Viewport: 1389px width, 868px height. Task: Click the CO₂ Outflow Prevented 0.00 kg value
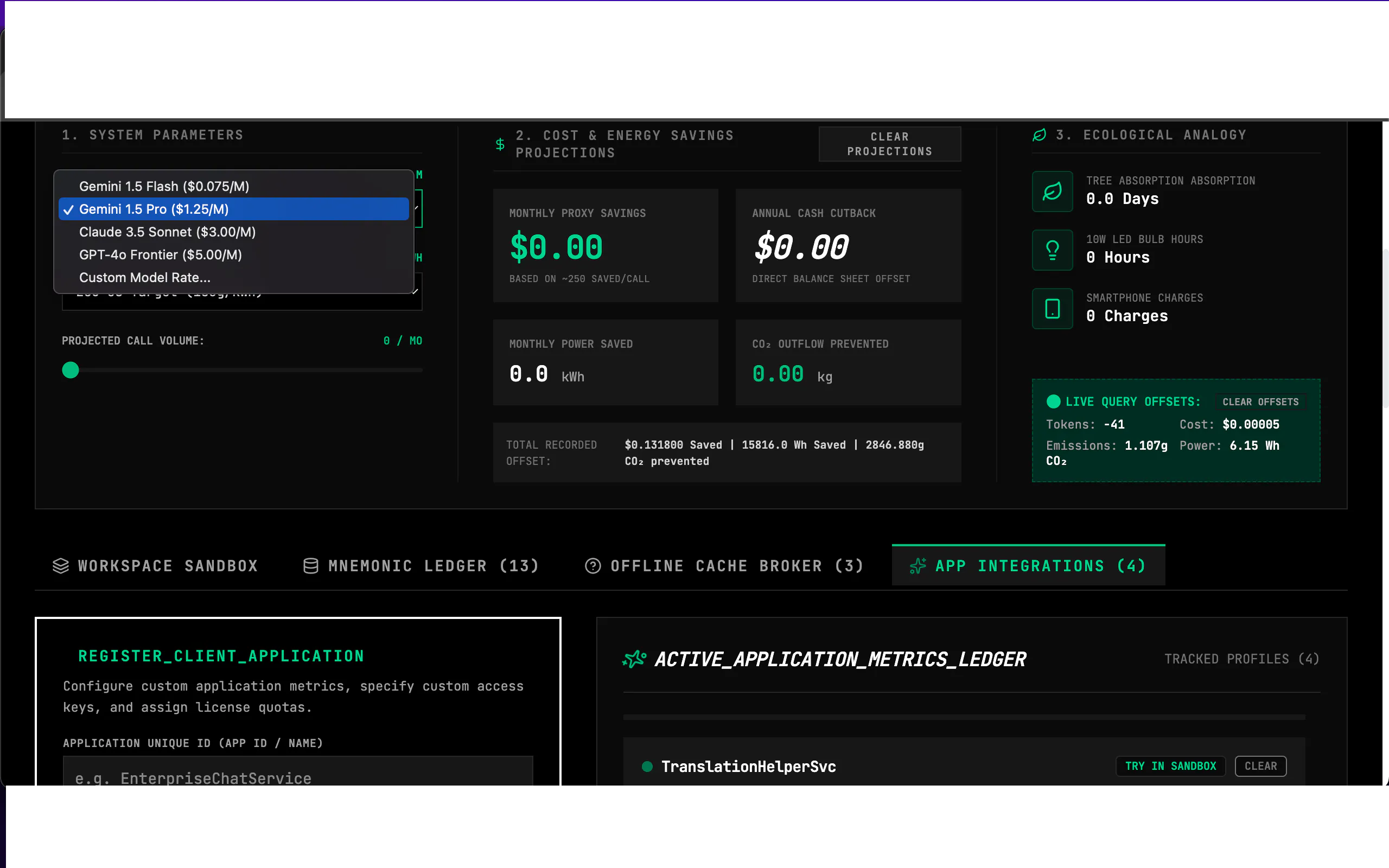click(x=792, y=375)
